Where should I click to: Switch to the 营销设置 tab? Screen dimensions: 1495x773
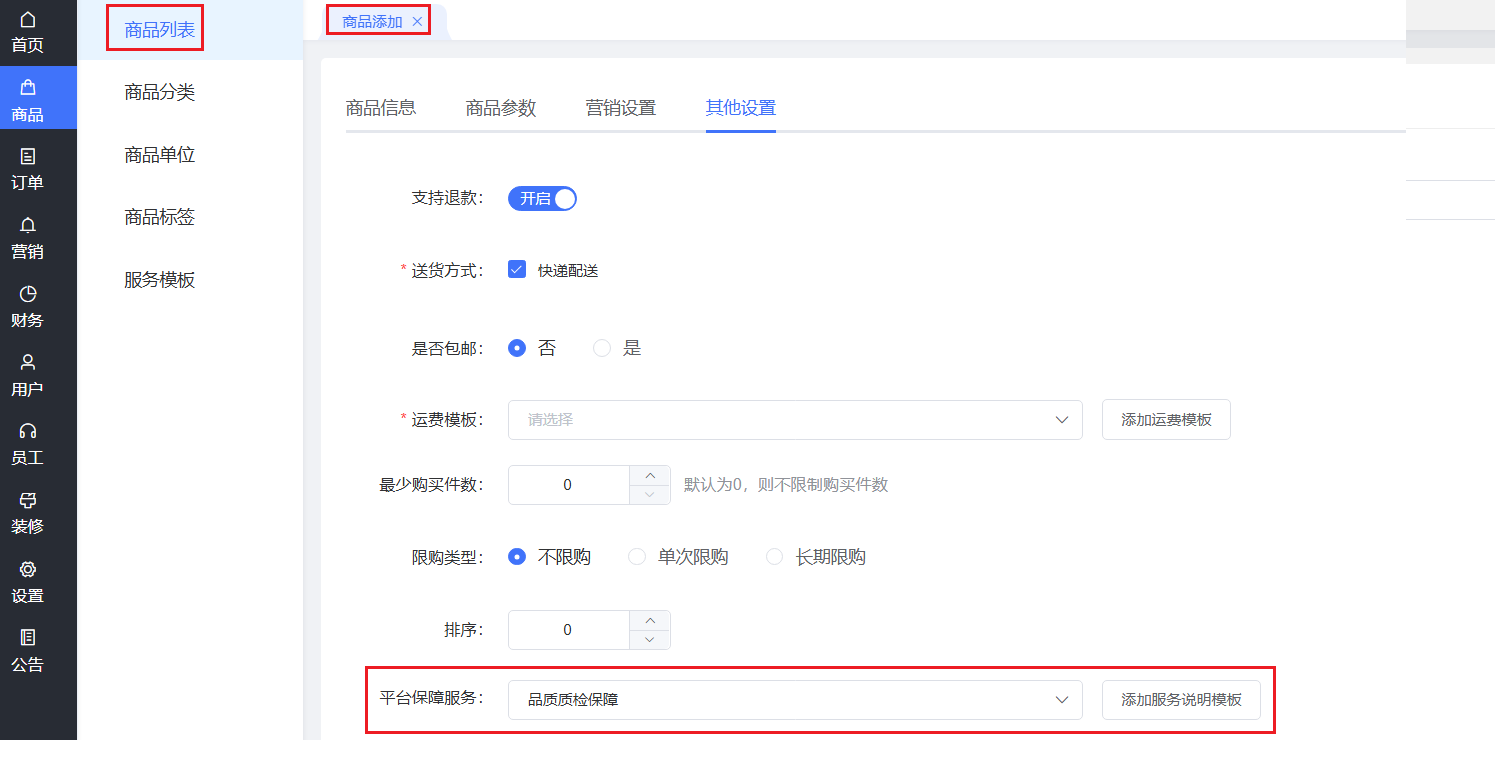click(x=621, y=108)
